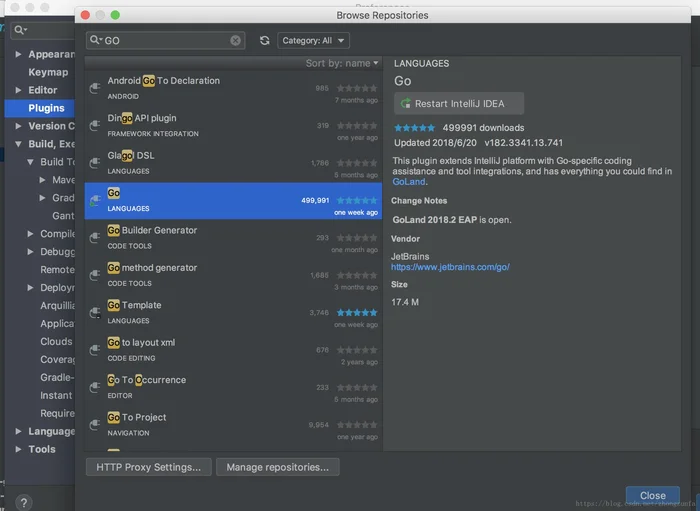Select Keymap in Preferences sidebar
Screen dimensions: 700x511
[x=48, y=72]
